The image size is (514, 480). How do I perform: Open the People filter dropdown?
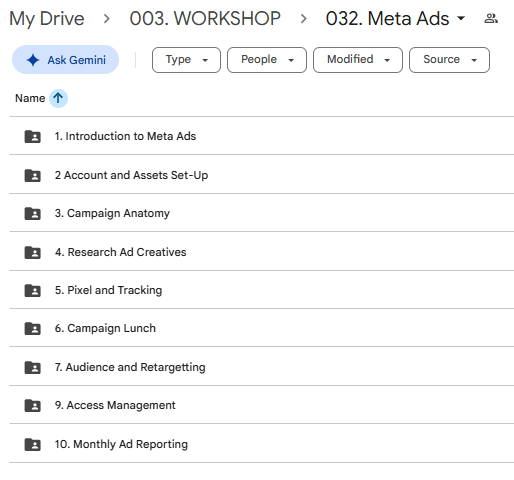tap(267, 60)
